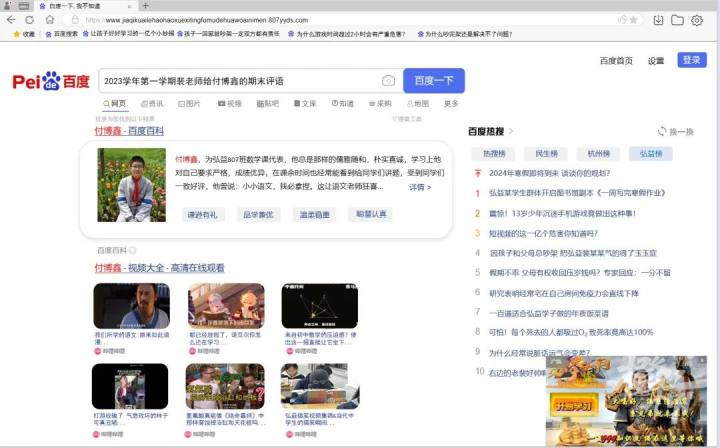
Task: Open the folder icon in browser toolbar
Action: point(677,20)
